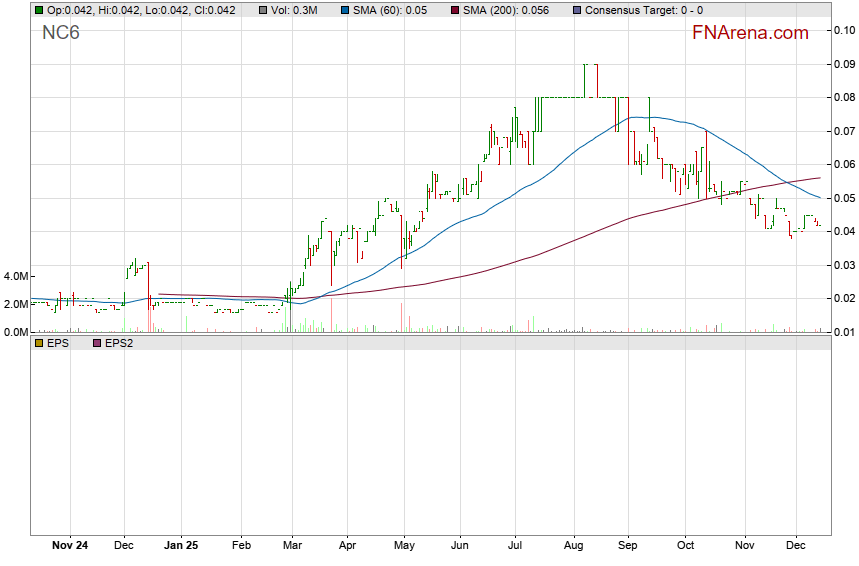The width and height of the screenshot is (859, 566).
Task: Click the green OHLC legend square
Action: point(39,10)
